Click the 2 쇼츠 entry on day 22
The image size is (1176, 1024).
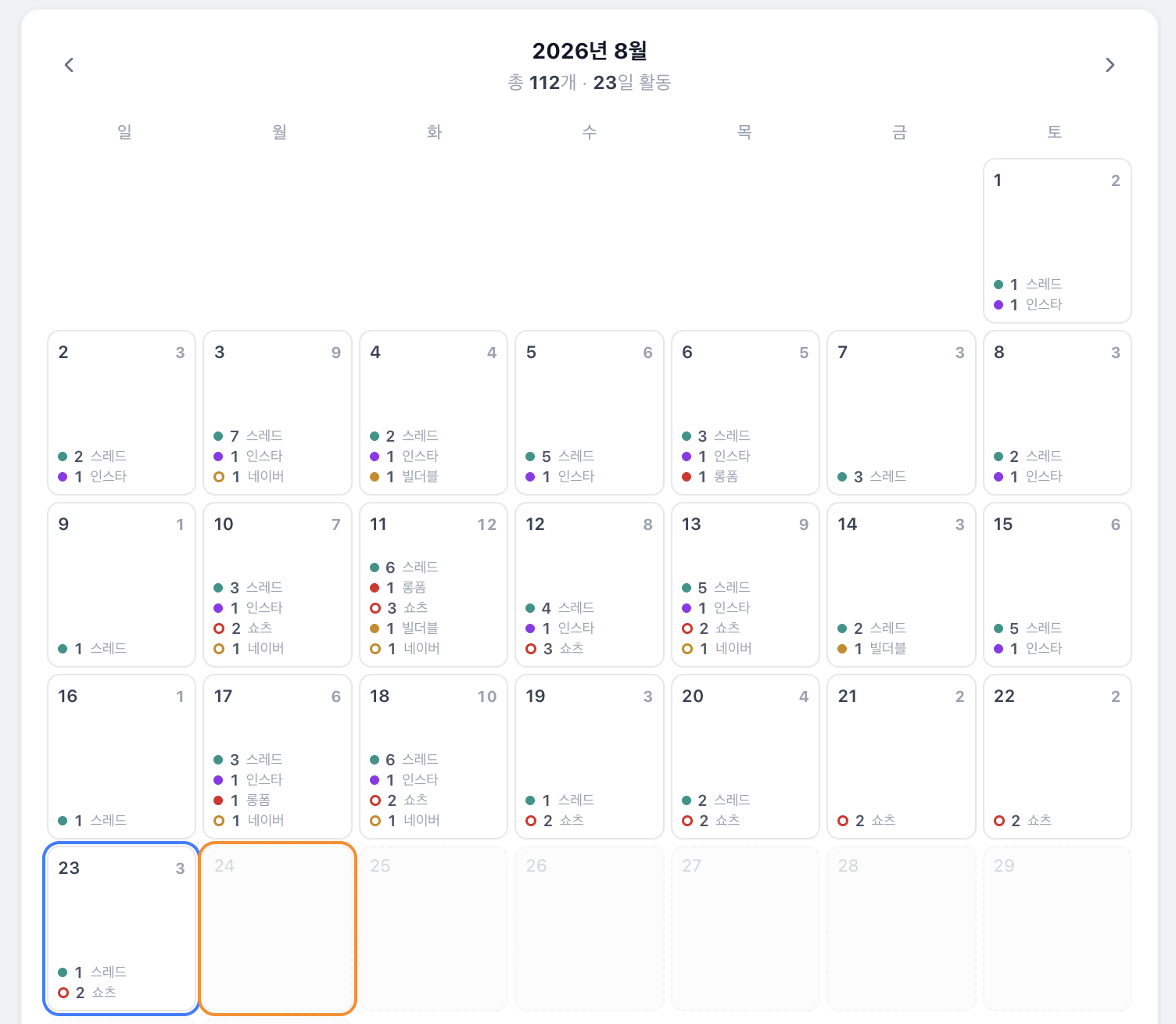click(x=1023, y=821)
